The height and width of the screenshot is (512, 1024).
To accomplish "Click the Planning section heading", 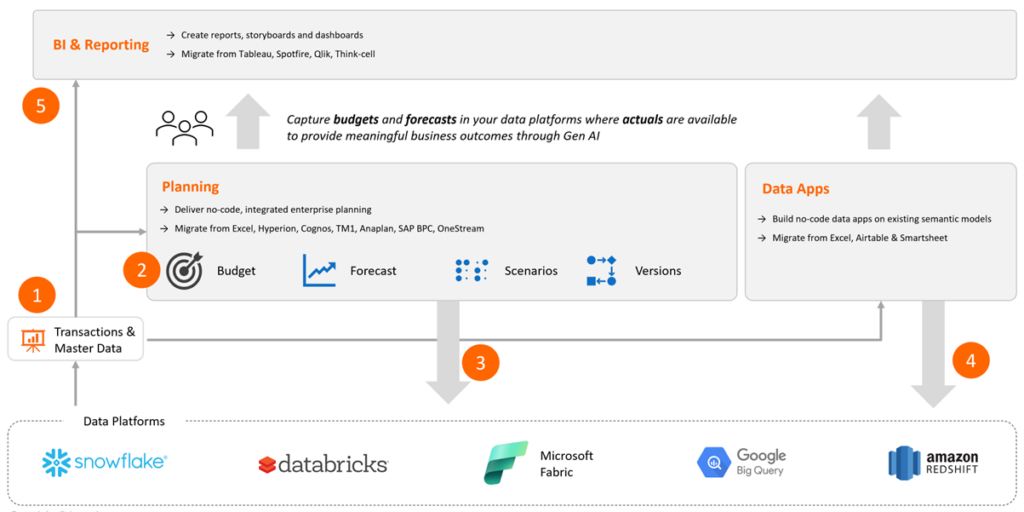I will [190, 187].
